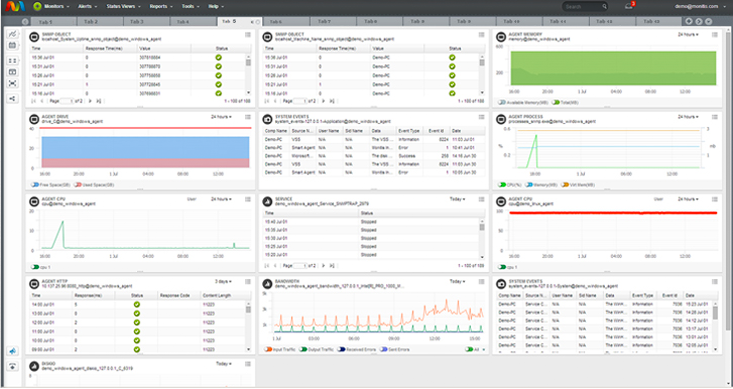The image size is (733, 389).
Task: Toggle the Free Space(GB) series
Action: coord(35,185)
